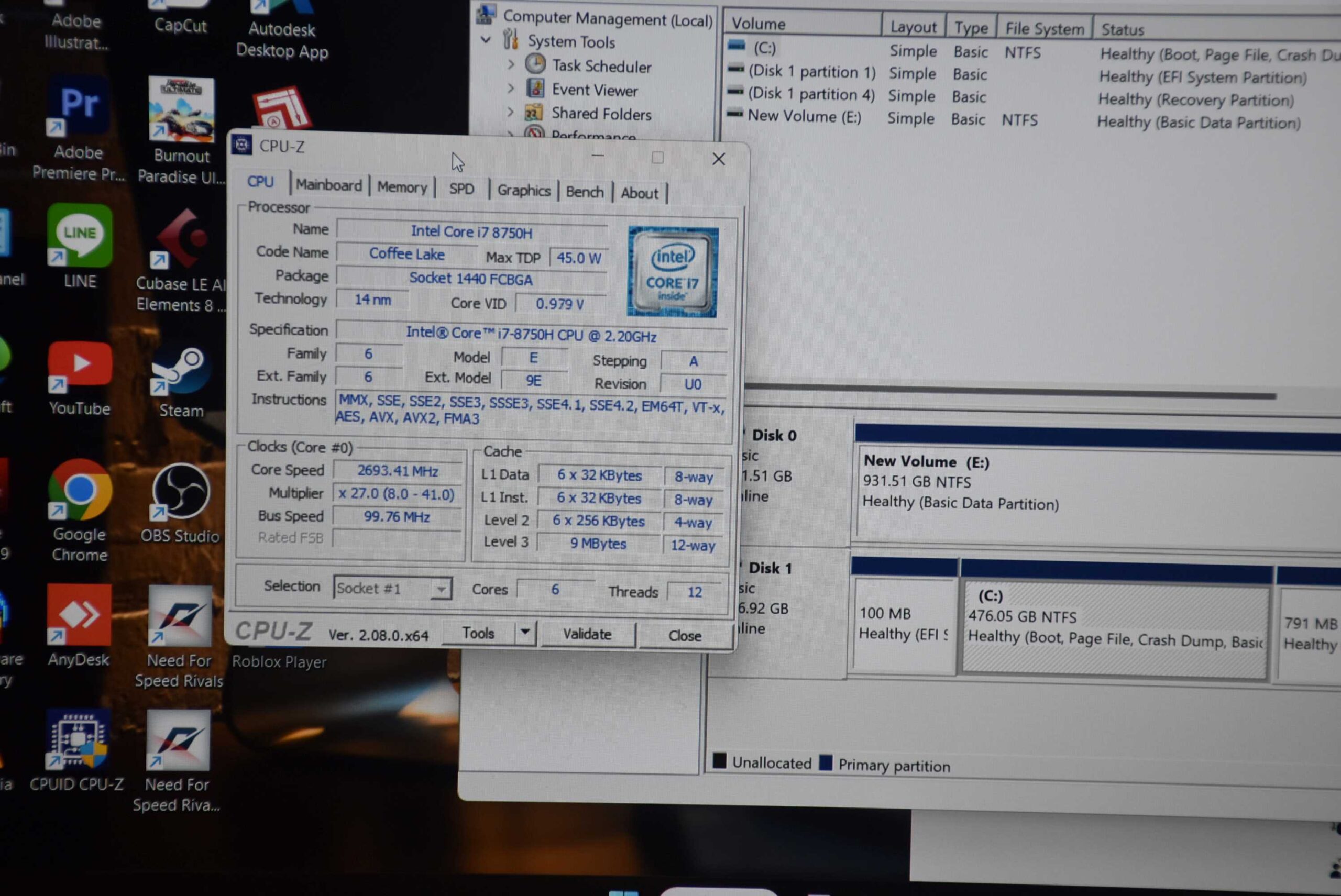Switch to the Mainboard tab

[328, 185]
